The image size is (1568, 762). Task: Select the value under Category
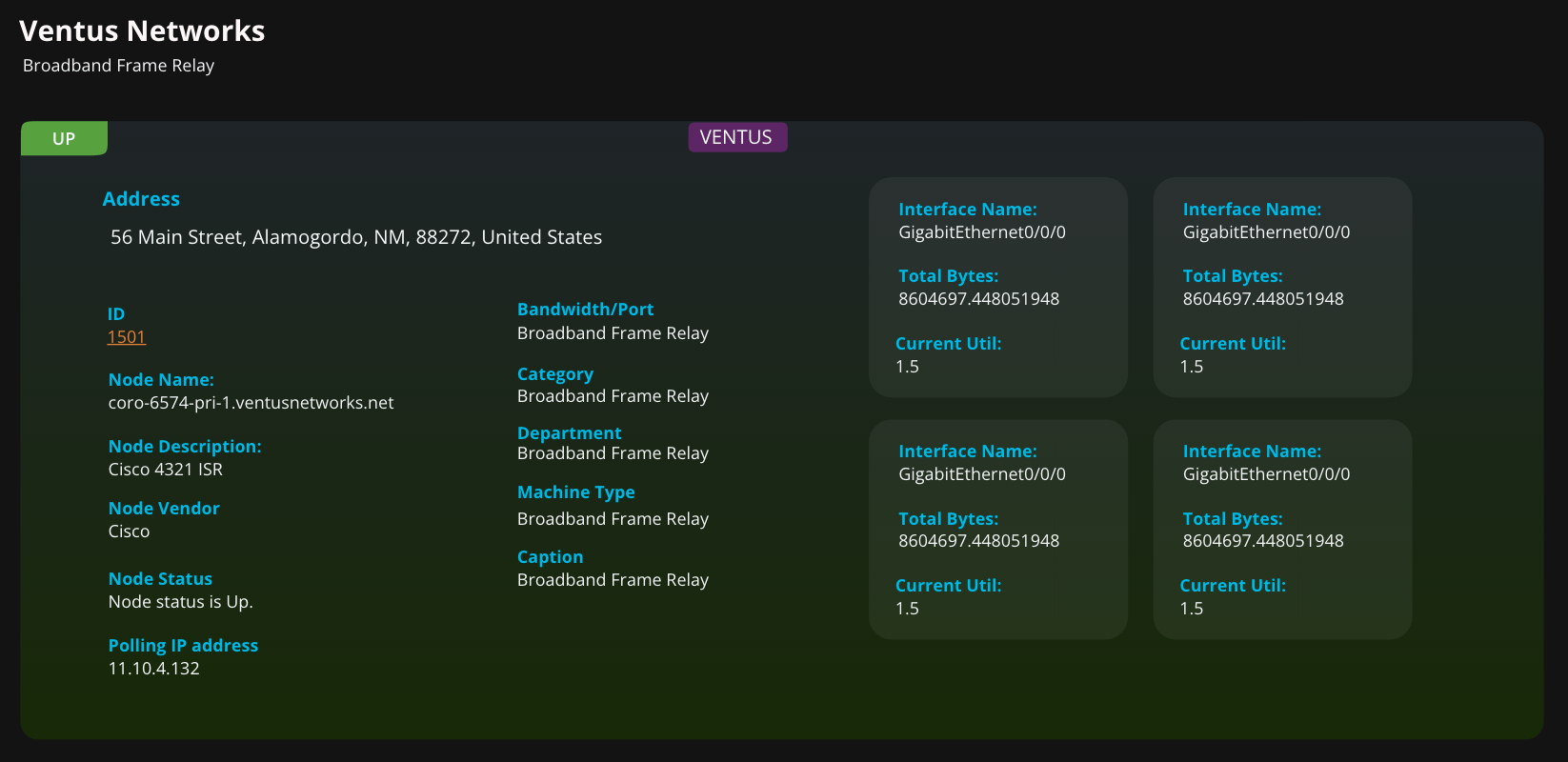613,396
